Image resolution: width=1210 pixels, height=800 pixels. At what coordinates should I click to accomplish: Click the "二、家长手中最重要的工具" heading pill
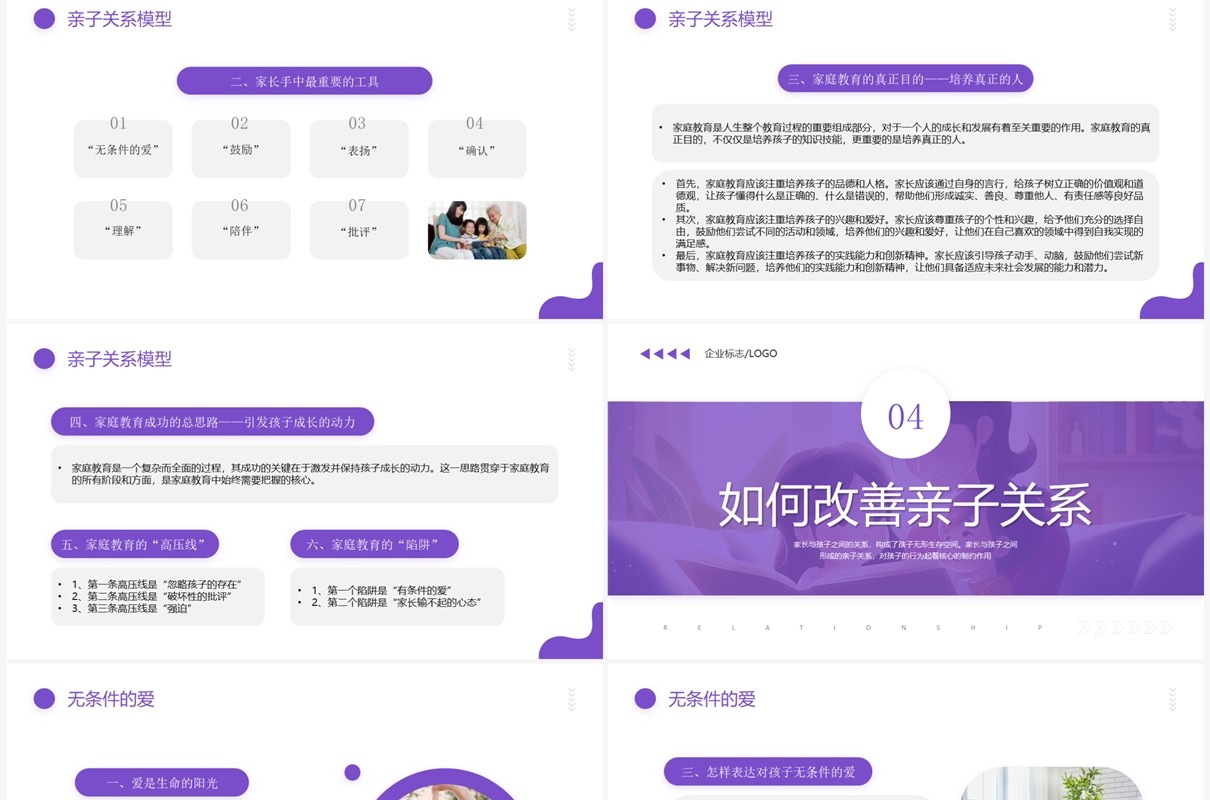305,81
